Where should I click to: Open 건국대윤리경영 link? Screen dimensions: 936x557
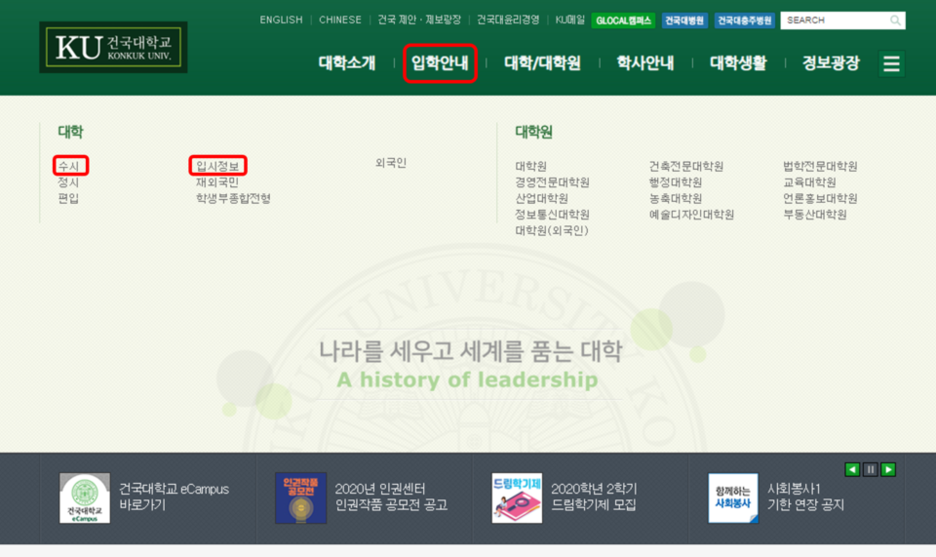tap(508, 20)
